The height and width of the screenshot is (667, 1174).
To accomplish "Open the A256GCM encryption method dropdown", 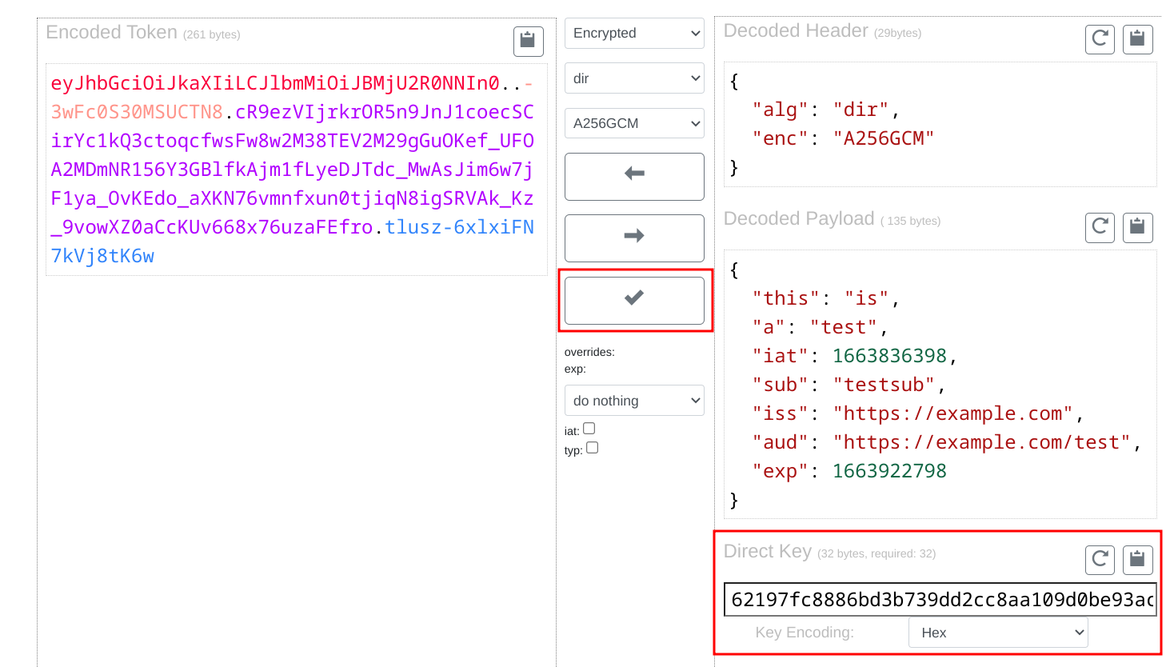I will [634, 123].
